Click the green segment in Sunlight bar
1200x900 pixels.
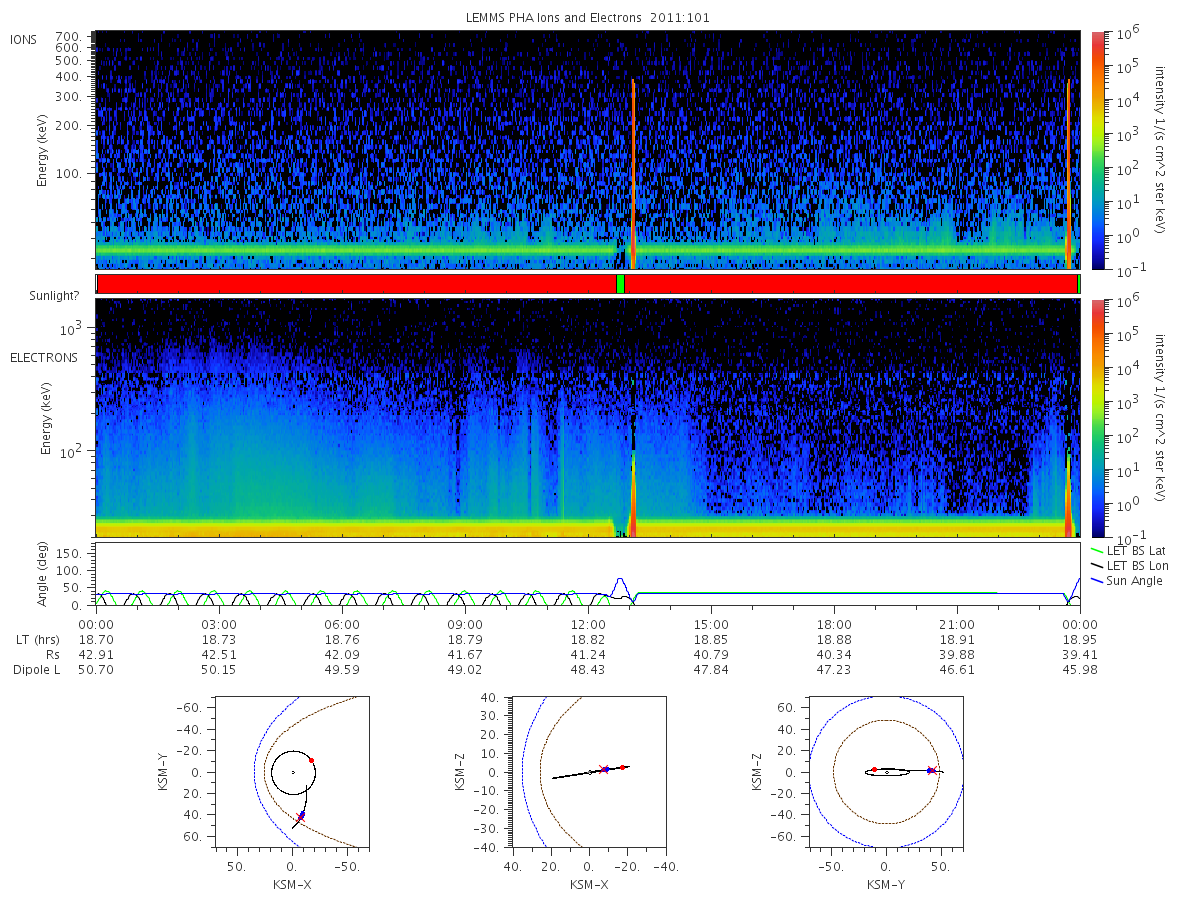tap(620, 284)
